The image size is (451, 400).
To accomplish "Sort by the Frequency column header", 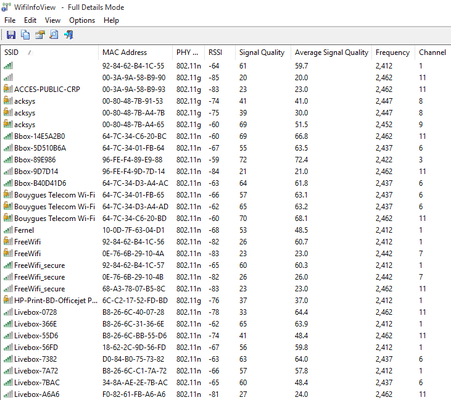I will [x=393, y=52].
